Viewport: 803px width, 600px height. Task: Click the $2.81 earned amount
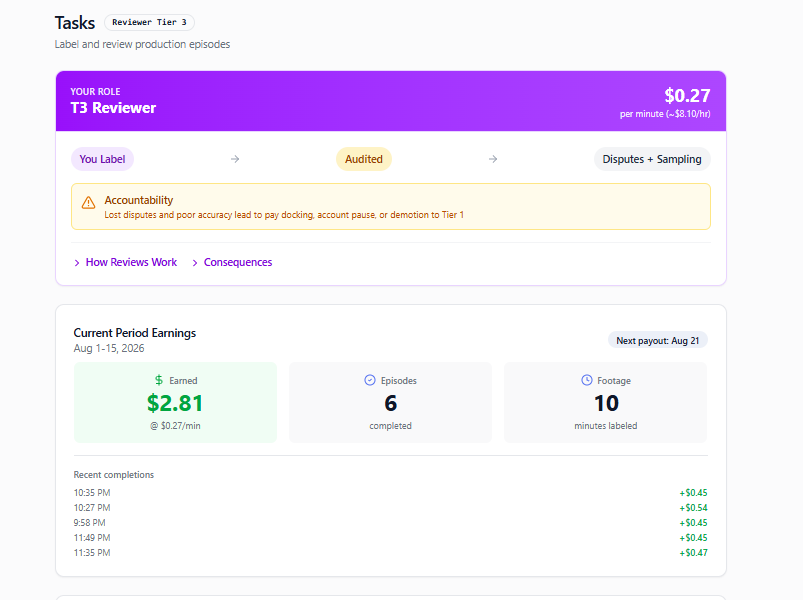click(175, 403)
